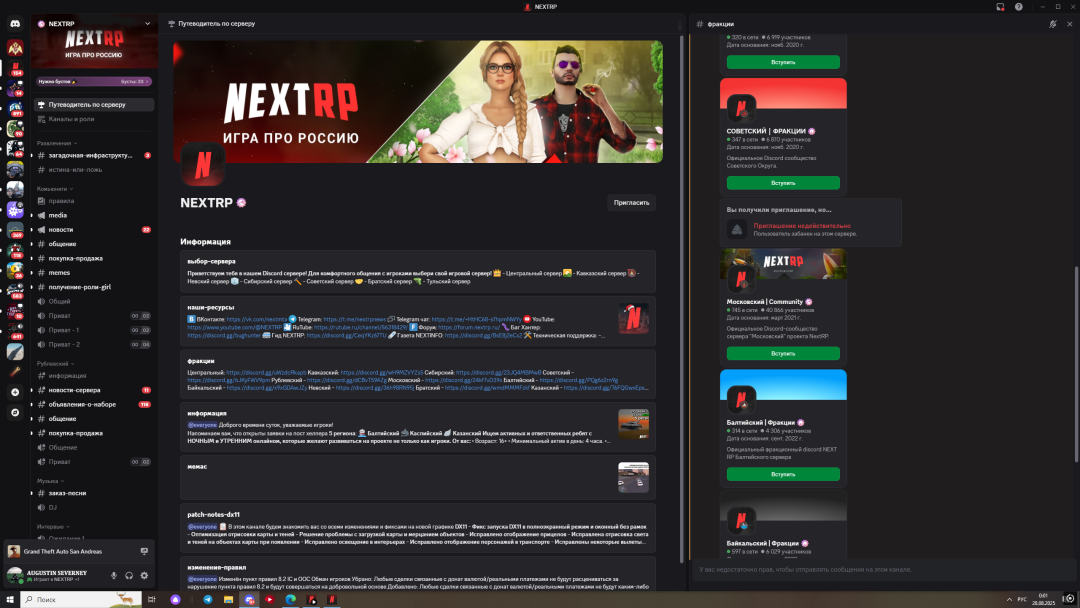Click the фракции panel vertical scrollbar
The width and height of the screenshot is (1080, 608).
(x=1077, y=365)
